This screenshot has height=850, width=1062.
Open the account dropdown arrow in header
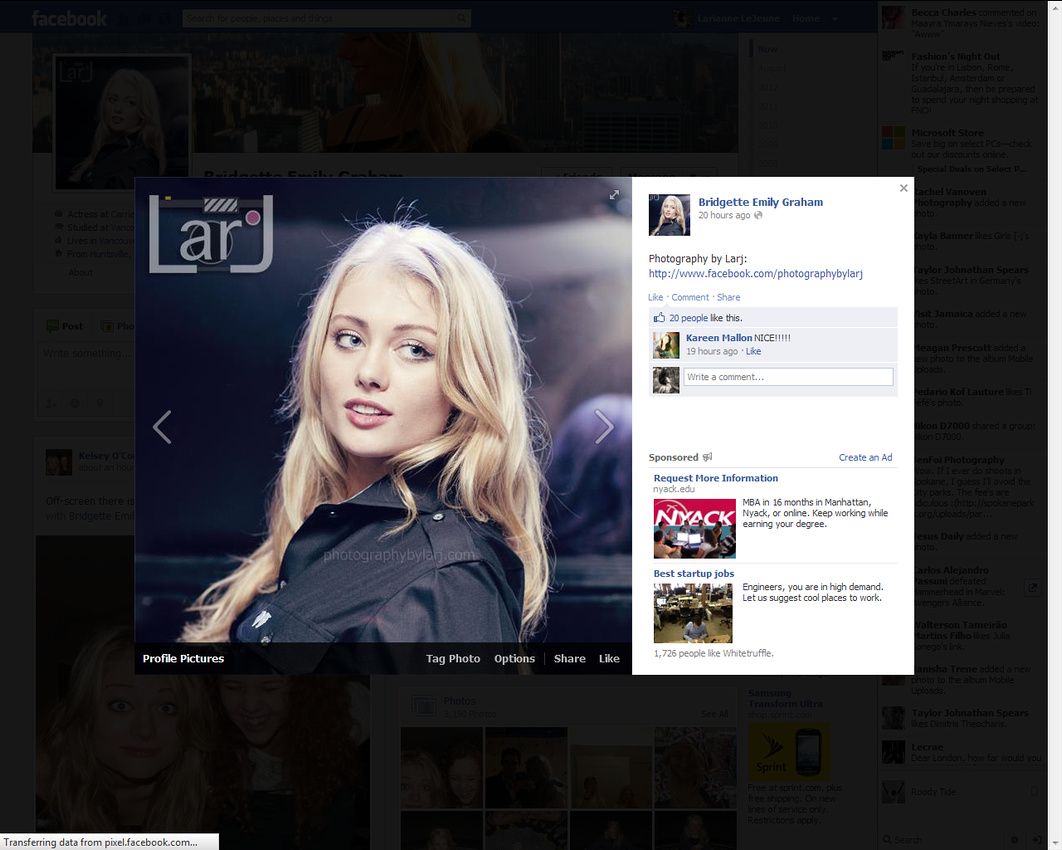[x=834, y=19]
